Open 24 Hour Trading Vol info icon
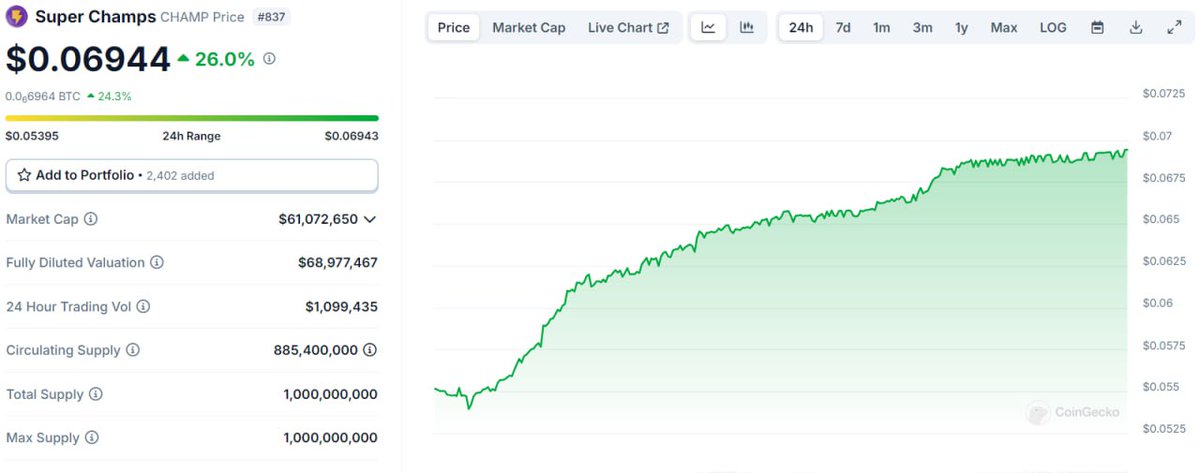 143,307
